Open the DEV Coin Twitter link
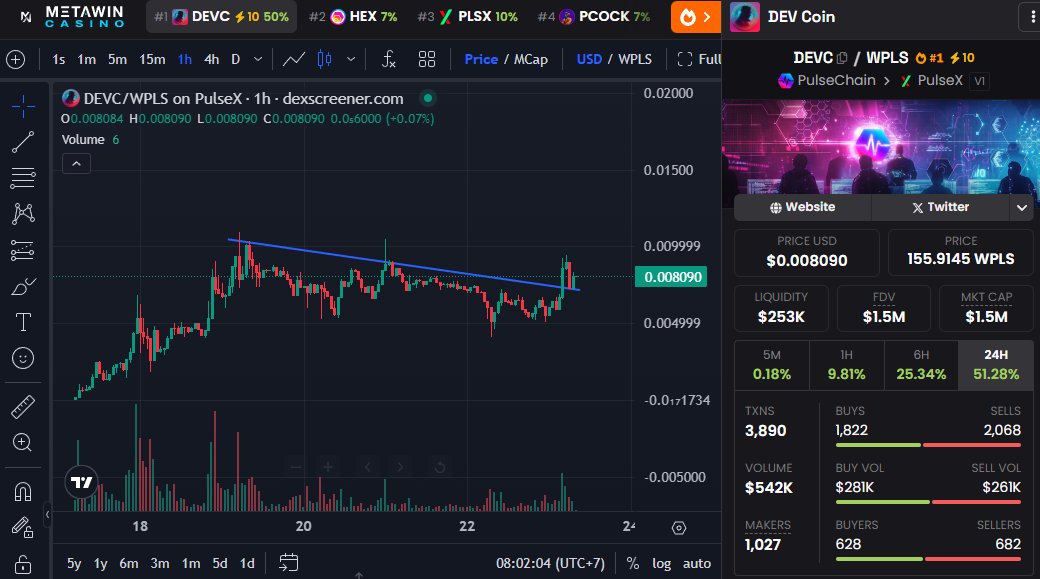Screen dimensions: 1040x579 click(x=941, y=207)
